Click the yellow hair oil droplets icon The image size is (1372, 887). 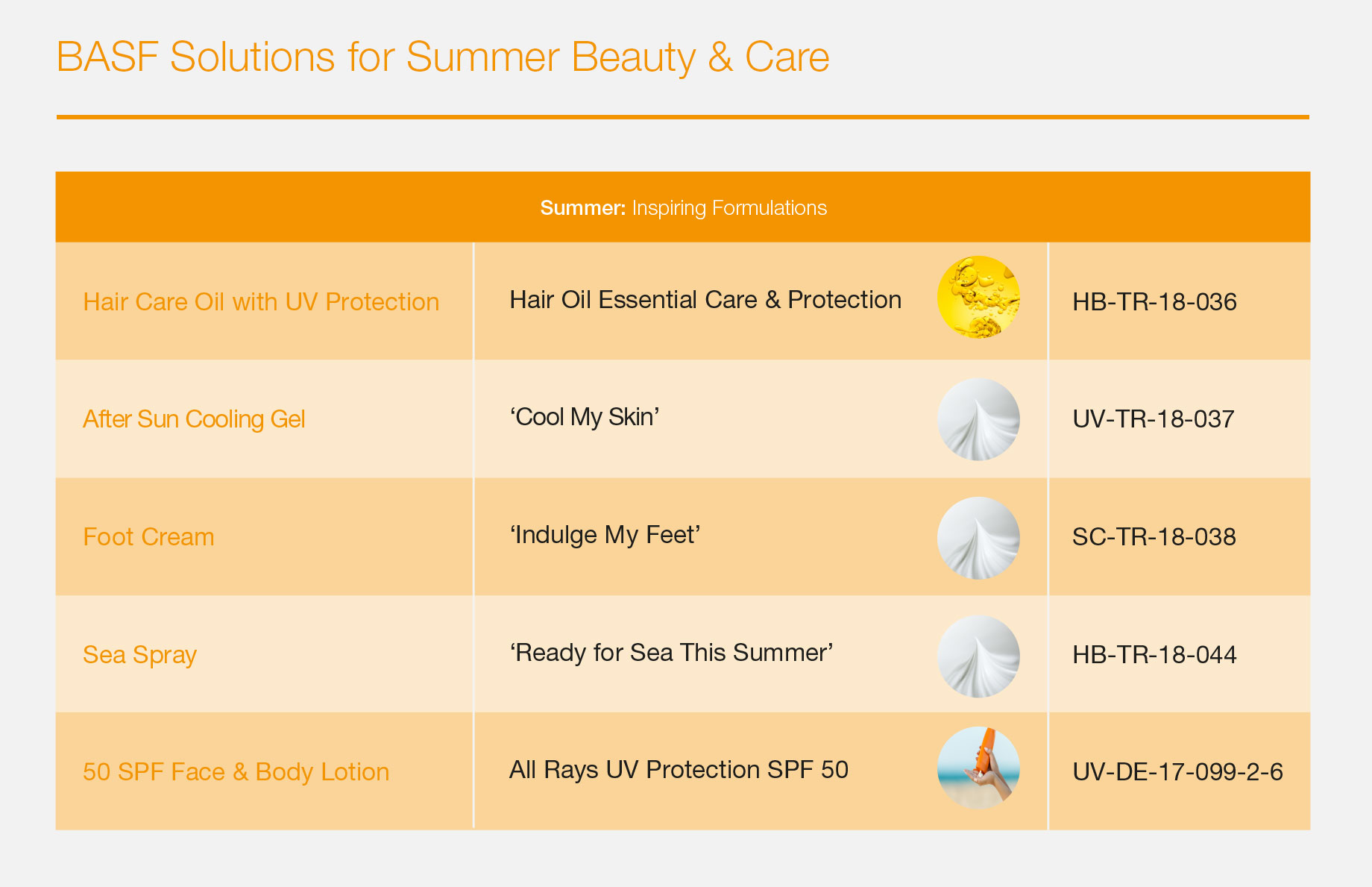pos(978,298)
